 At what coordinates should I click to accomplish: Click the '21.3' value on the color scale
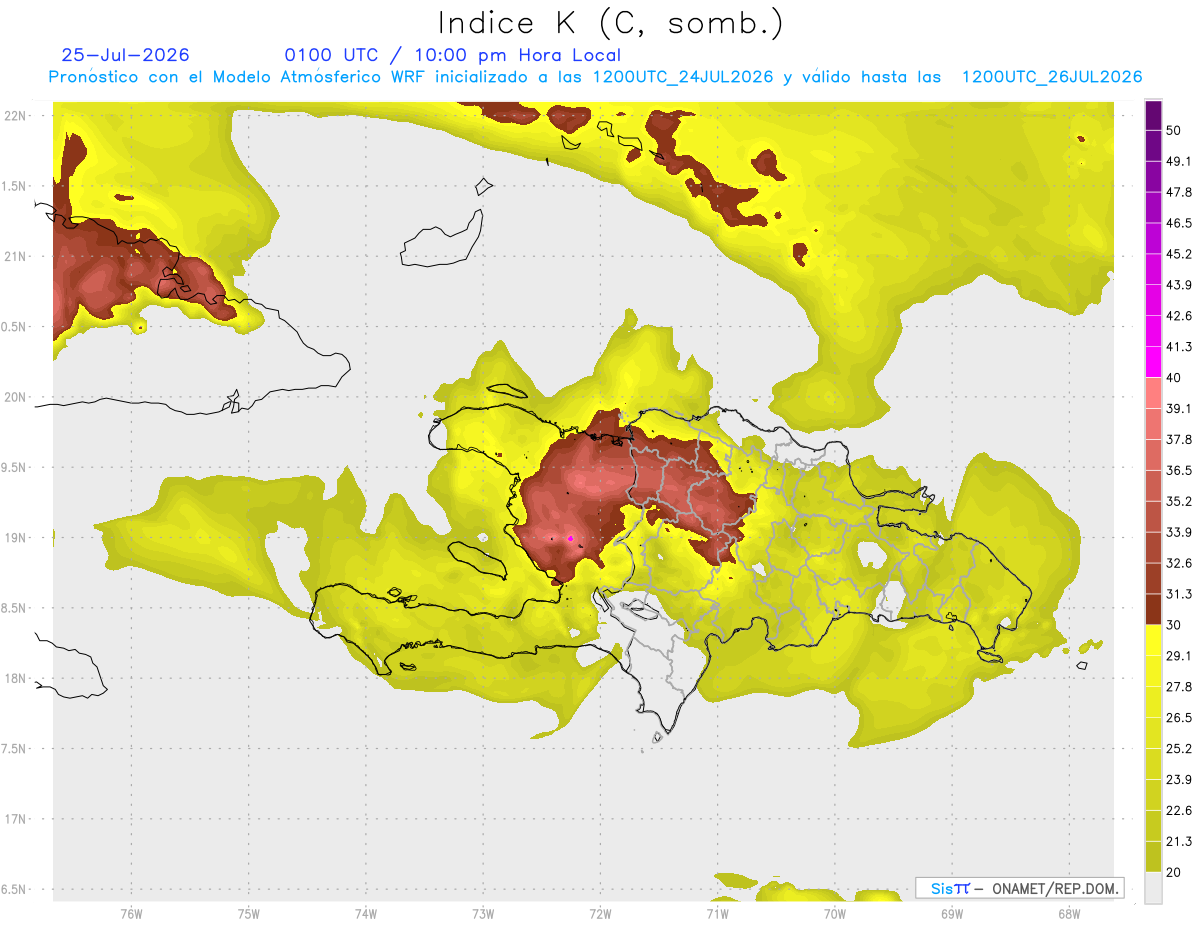point(1179,841)
